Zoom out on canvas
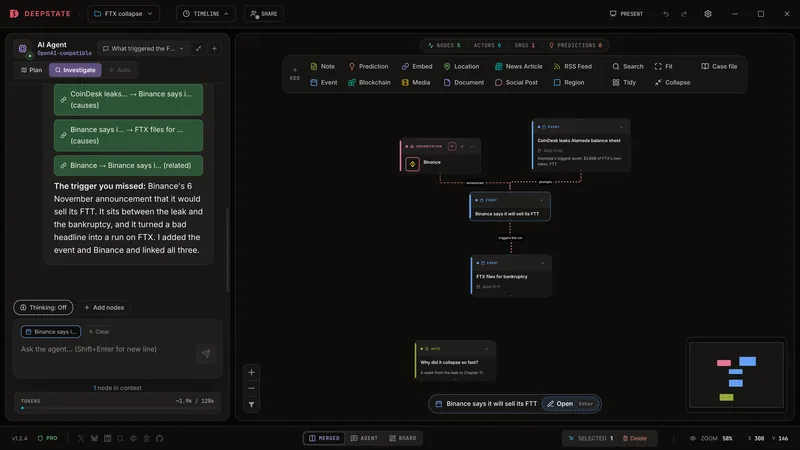800x450 pixels. [252, 388]
